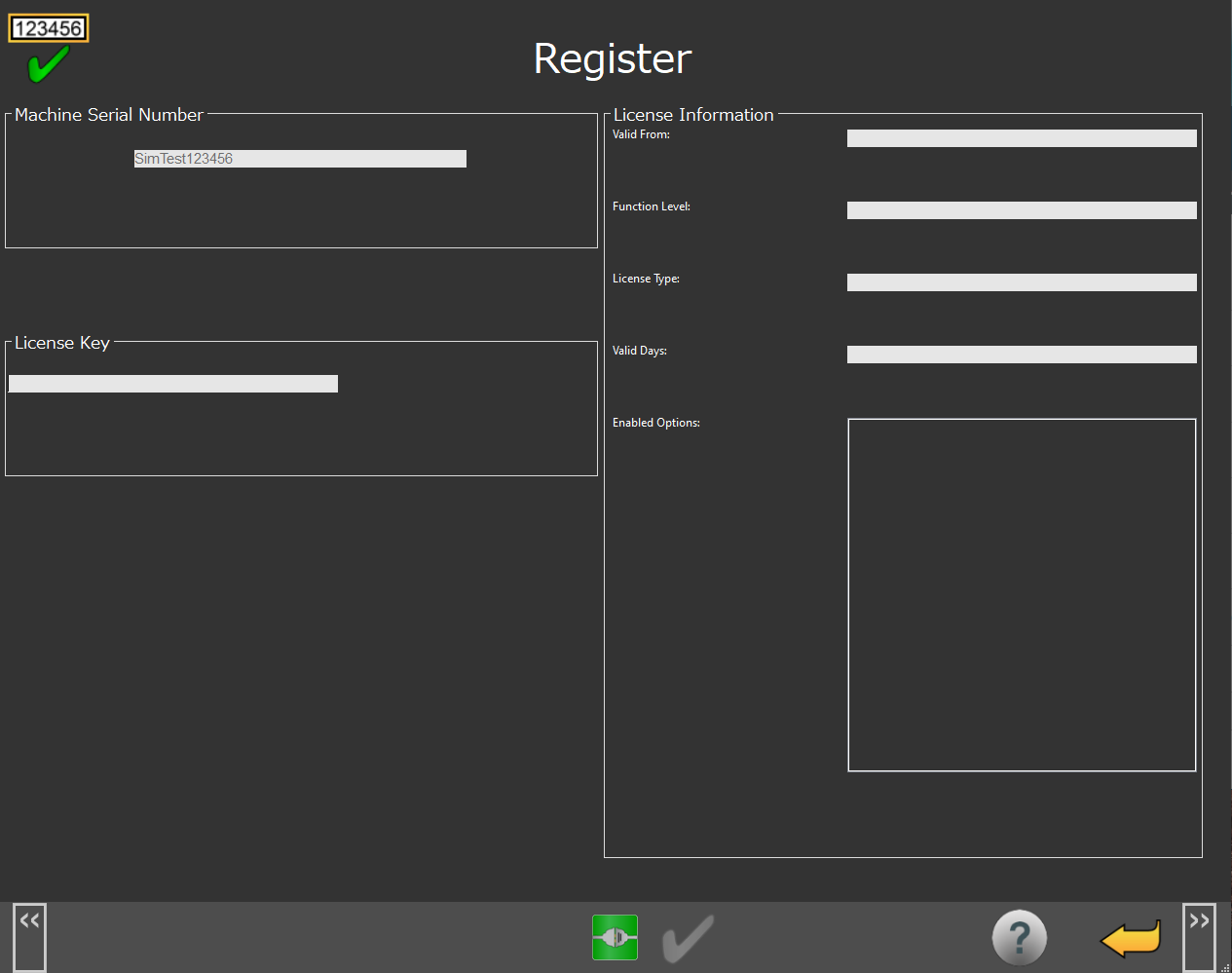Click inside the Enabled Options list box

(1021, 594)
